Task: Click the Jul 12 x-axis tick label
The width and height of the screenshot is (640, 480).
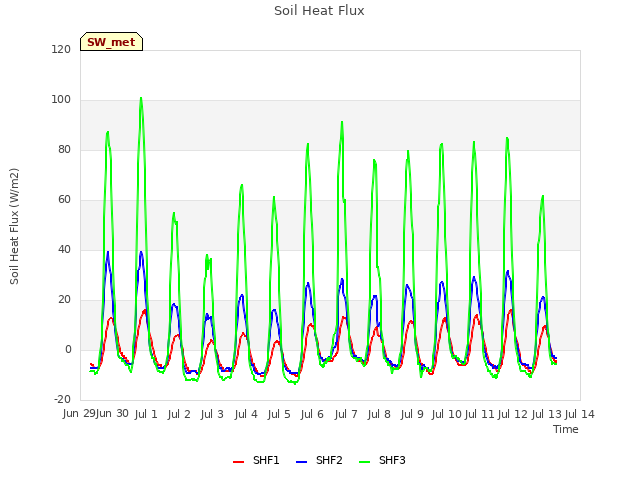Action: (513, 414)
